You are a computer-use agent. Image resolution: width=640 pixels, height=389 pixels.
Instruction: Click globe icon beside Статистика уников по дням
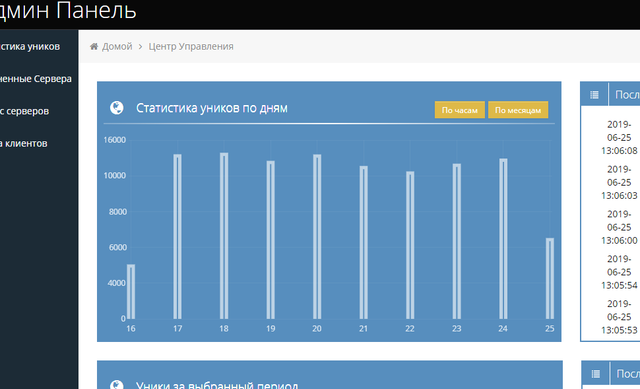tap(117, 108)
